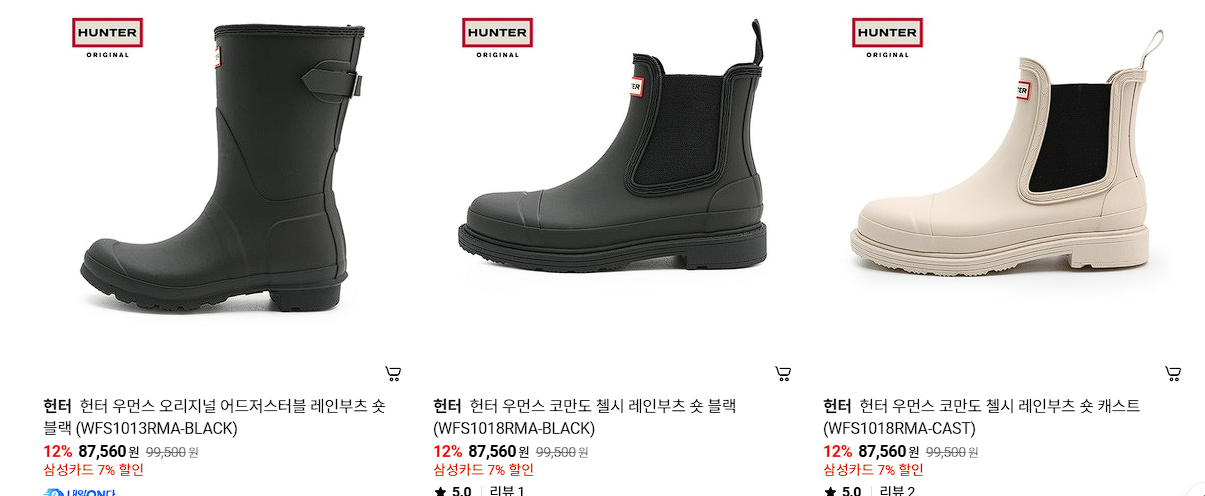The height and width of the screenshot is (496, 1205).
Task: Click 헌터 brand name of first product
Action: point(57,406)
